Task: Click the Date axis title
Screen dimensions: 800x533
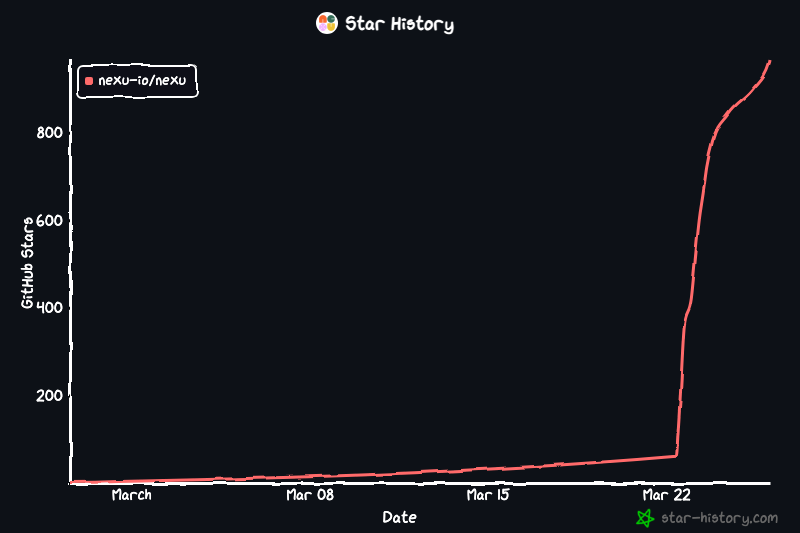Action: tap(399, 517)
